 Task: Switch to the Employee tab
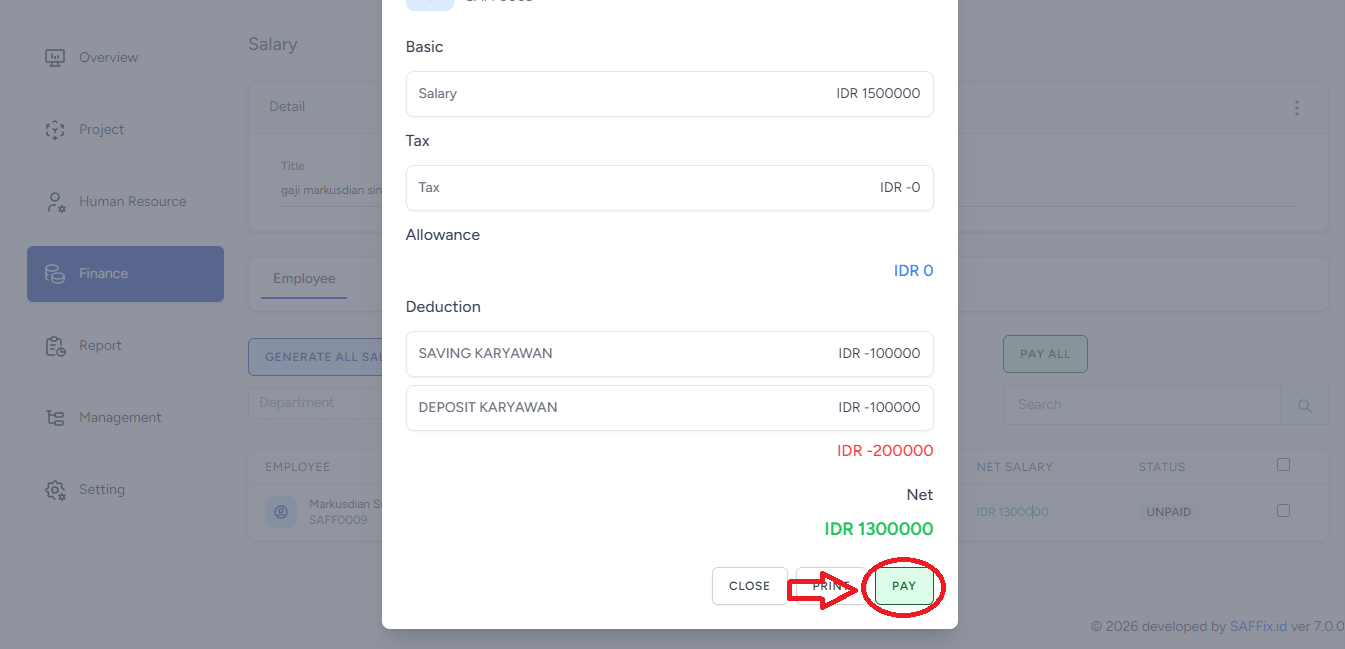point(304,279)
